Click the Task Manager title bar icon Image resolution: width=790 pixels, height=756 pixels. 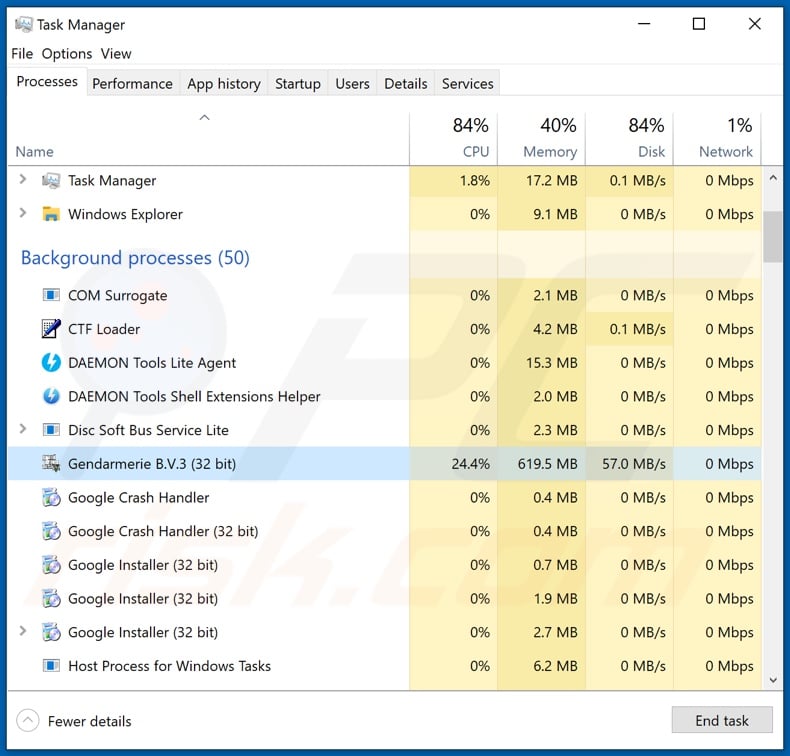[23, 24]
